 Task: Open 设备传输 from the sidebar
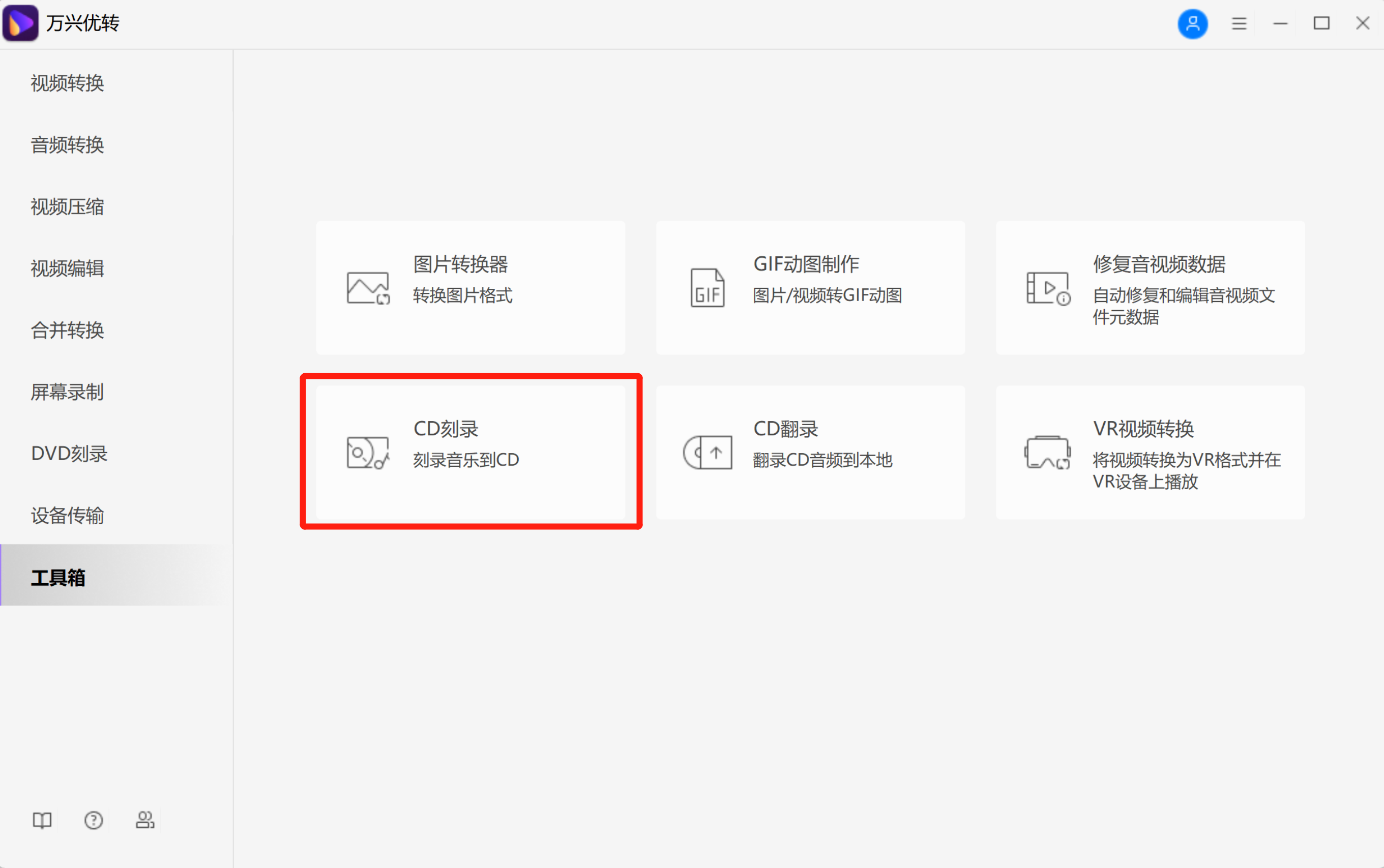click(x=67, y=516)
